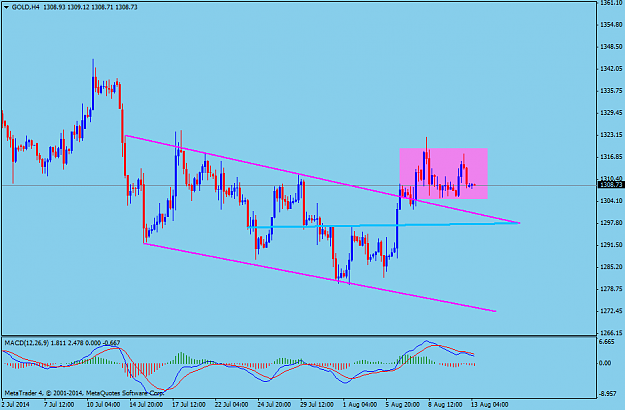Click the 2 Jul 2014 date label

pos(17,404)
